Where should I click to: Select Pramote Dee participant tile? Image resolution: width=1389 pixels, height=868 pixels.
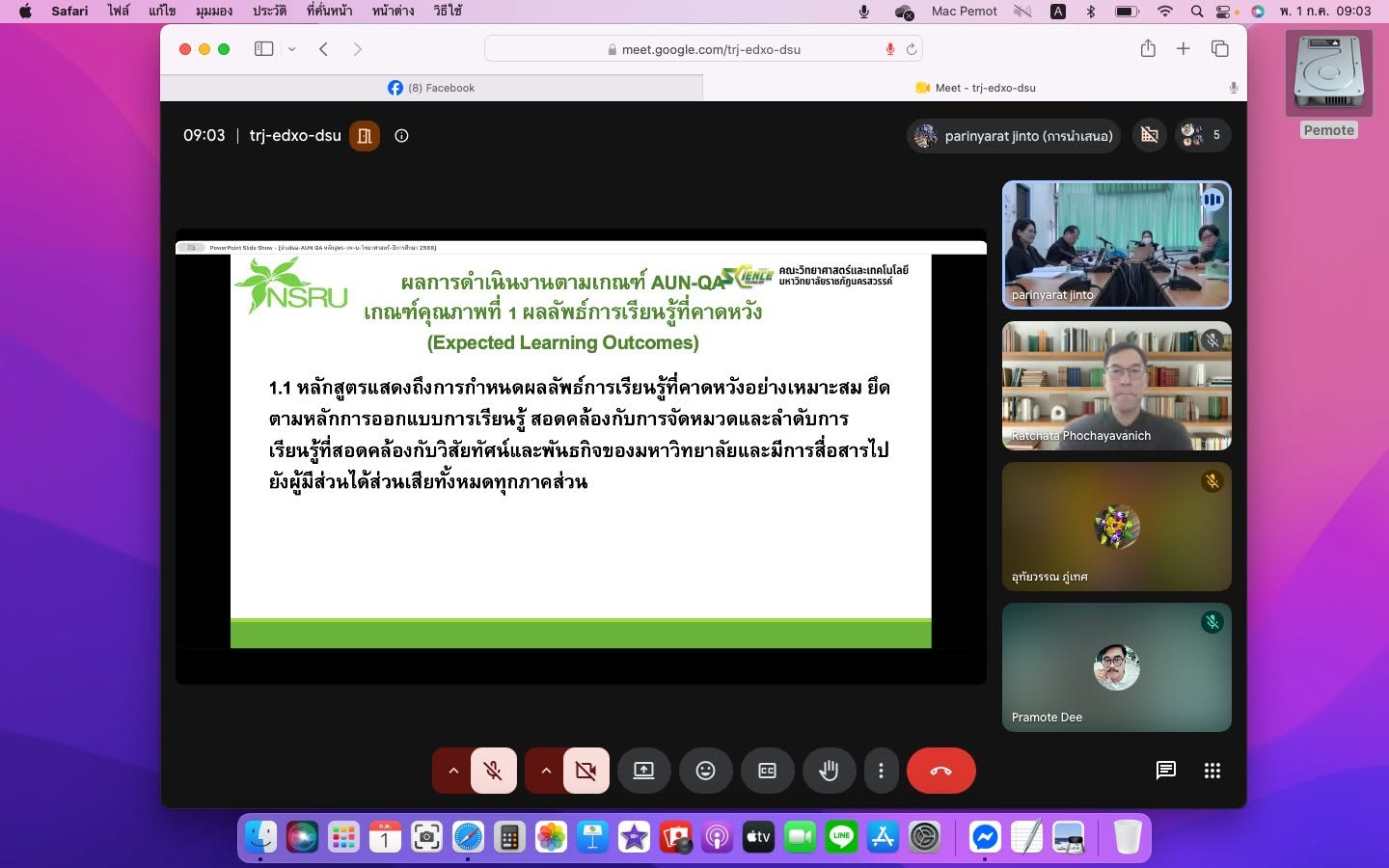click(x=1117, y=667)
